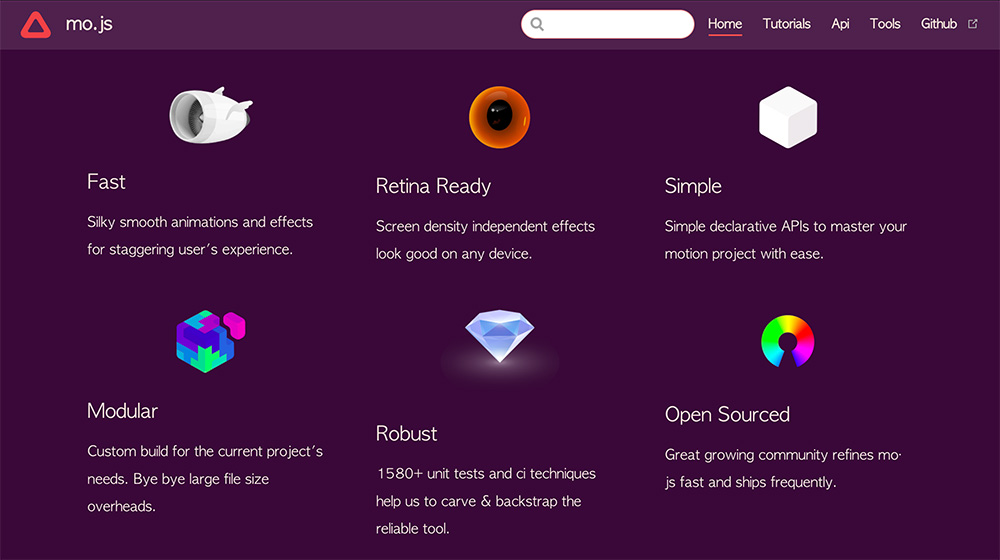Click the Simple heading
This screenshot has width=1000, height=560.
coord(693,186)
